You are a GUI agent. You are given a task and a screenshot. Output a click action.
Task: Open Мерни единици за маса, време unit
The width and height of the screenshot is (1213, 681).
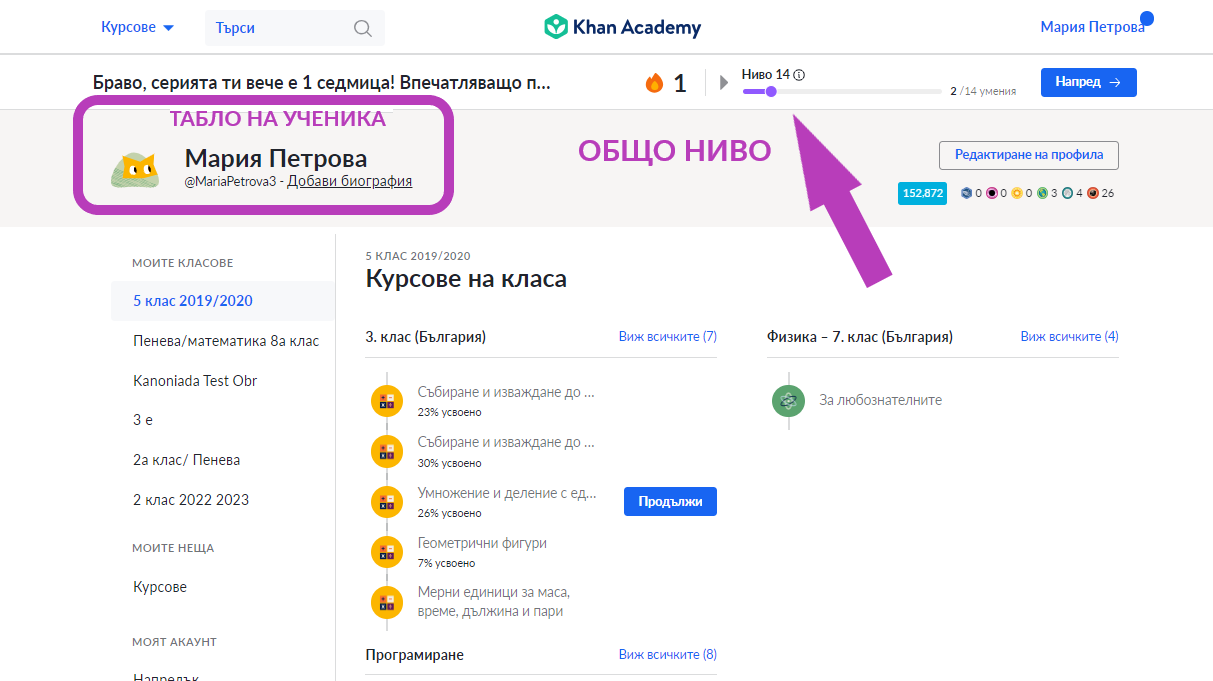point(494,602)
